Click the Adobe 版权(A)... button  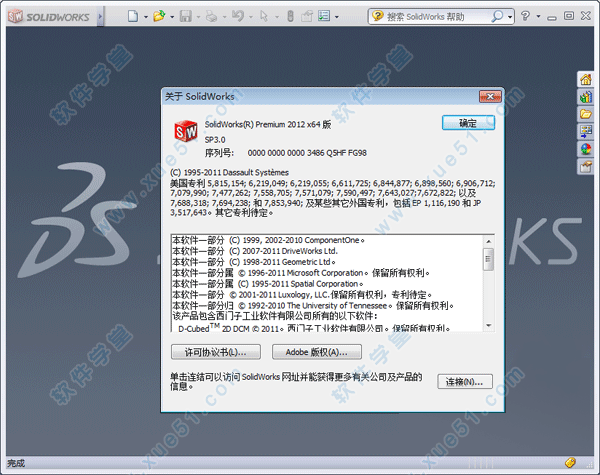[x=316, y=352]
